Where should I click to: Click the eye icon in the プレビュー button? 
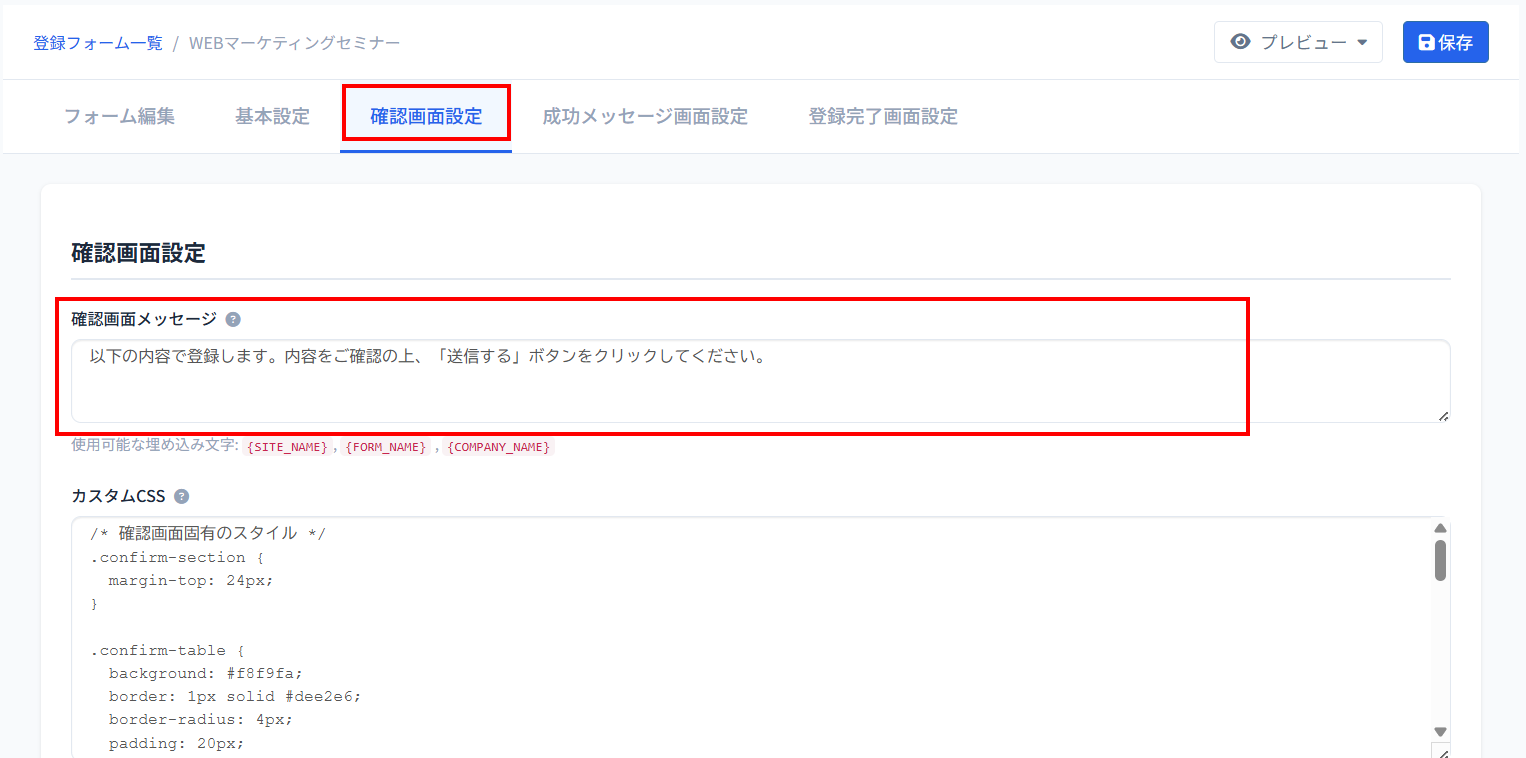1241,42
